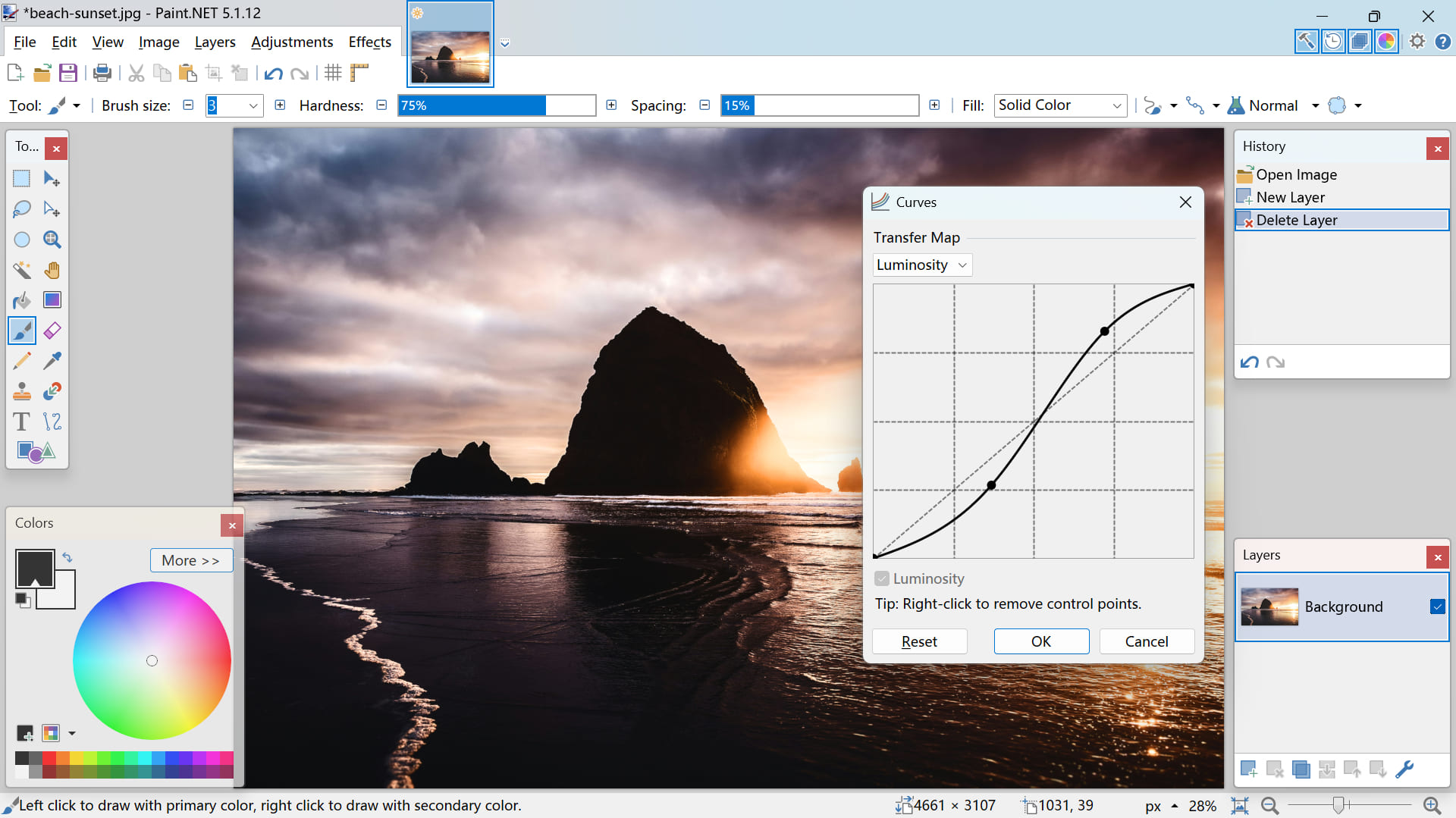Add a new layer in the Layers panel
Viewport: 1456px width, 818px height.
(1249, 768)
